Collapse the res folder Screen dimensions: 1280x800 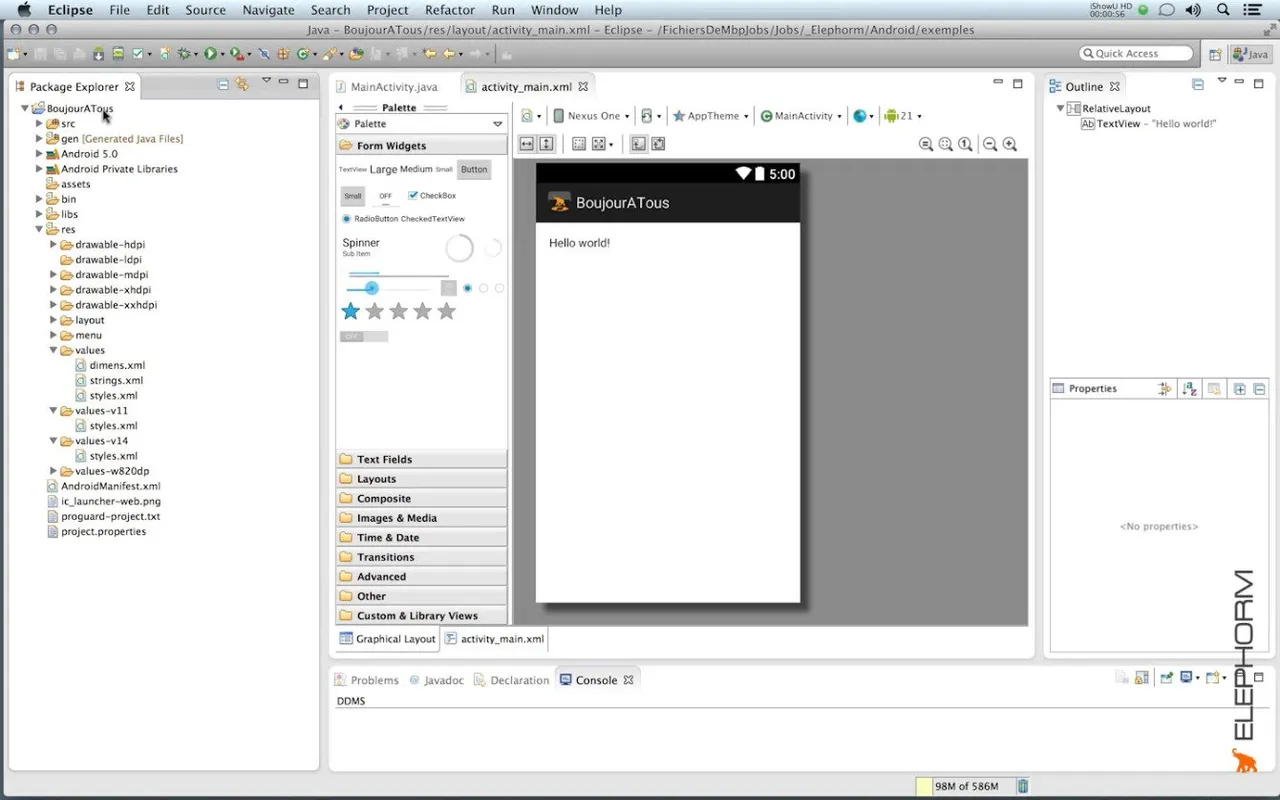40,230
